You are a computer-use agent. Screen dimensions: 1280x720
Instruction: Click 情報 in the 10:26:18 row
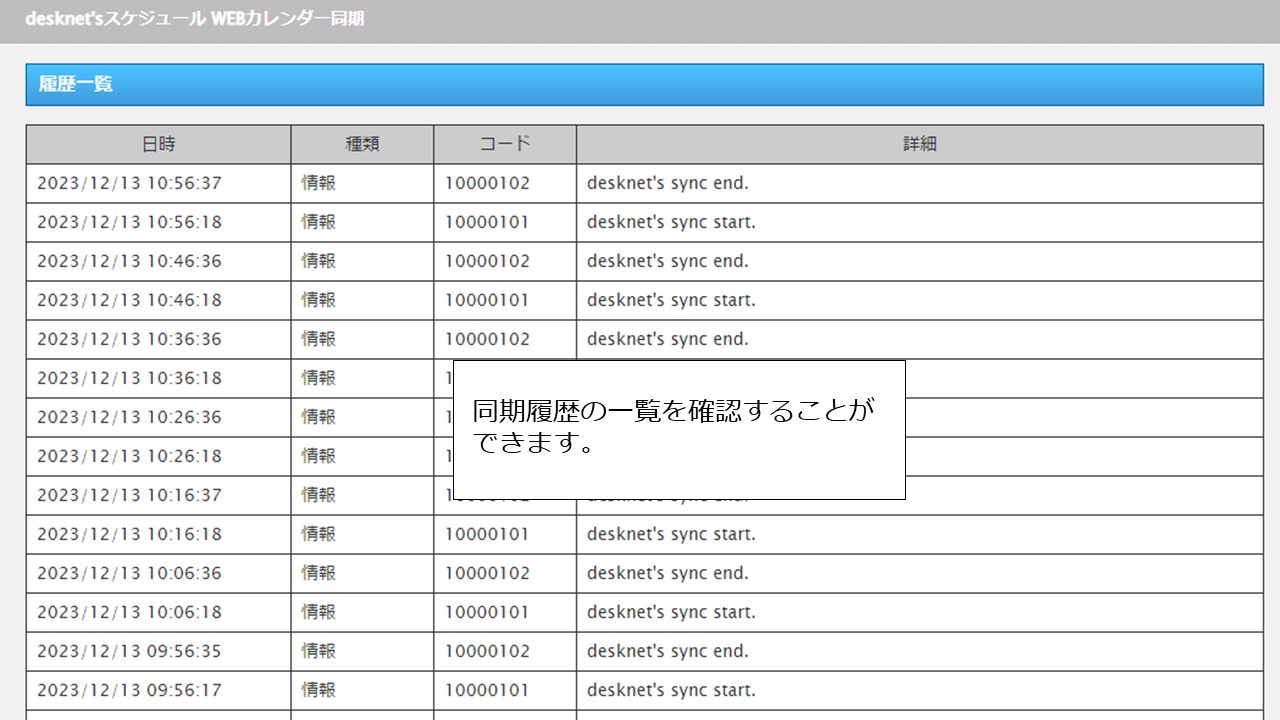pos(319,456)
